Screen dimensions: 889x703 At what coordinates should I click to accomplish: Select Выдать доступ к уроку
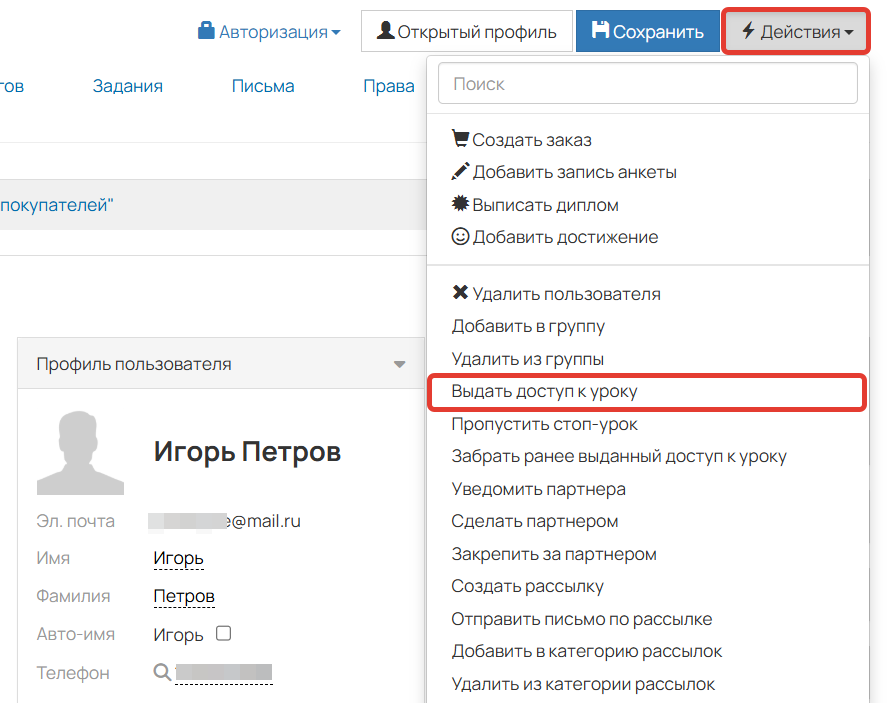[x=544, y=391]
